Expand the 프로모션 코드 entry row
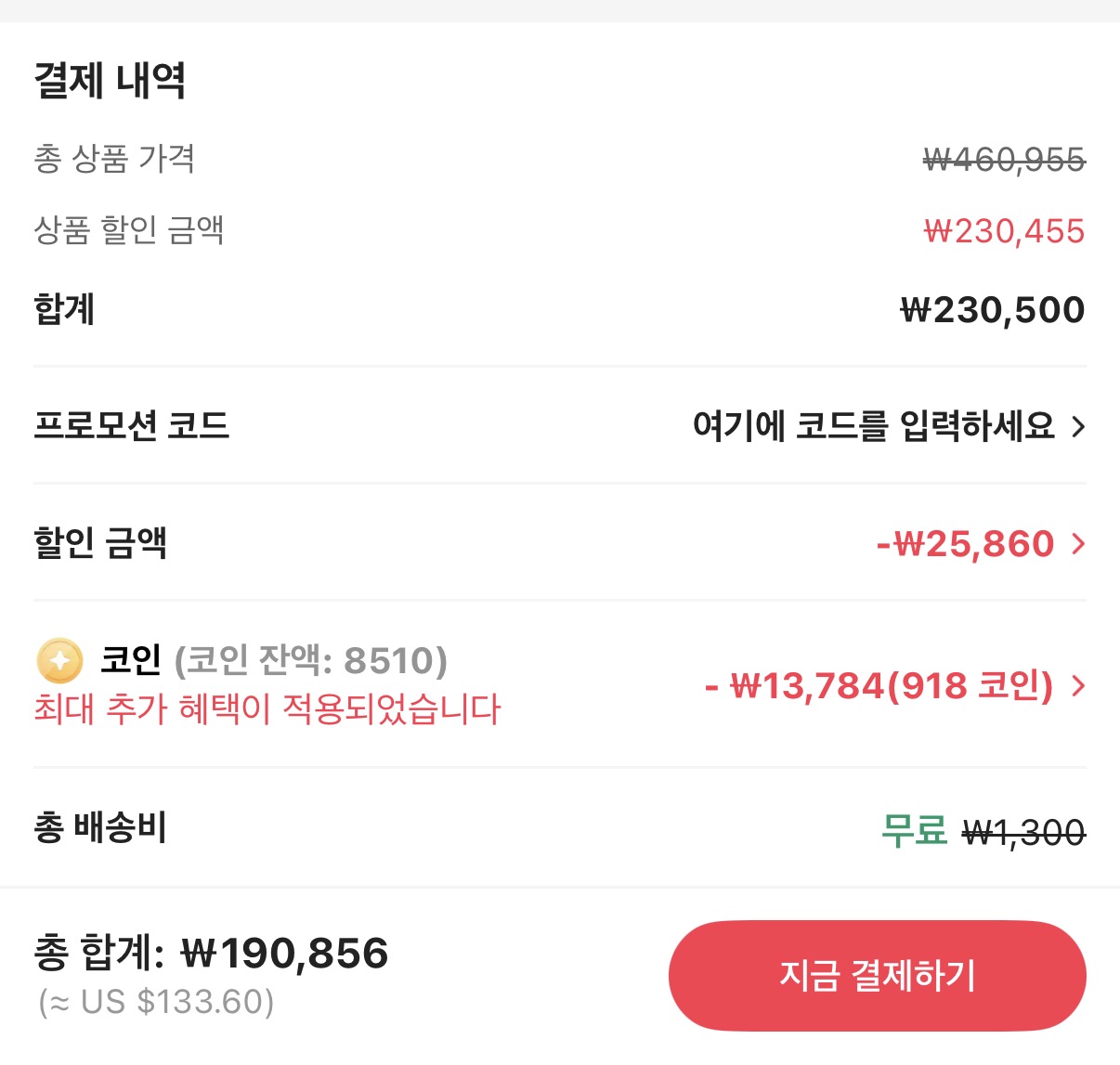 pyautogui.click(x=130, y=427)
